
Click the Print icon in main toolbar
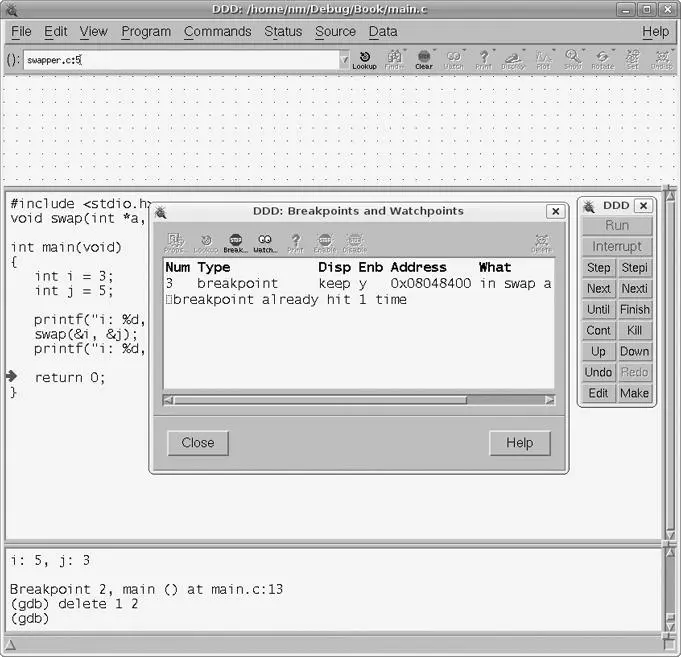pos(483,59)
